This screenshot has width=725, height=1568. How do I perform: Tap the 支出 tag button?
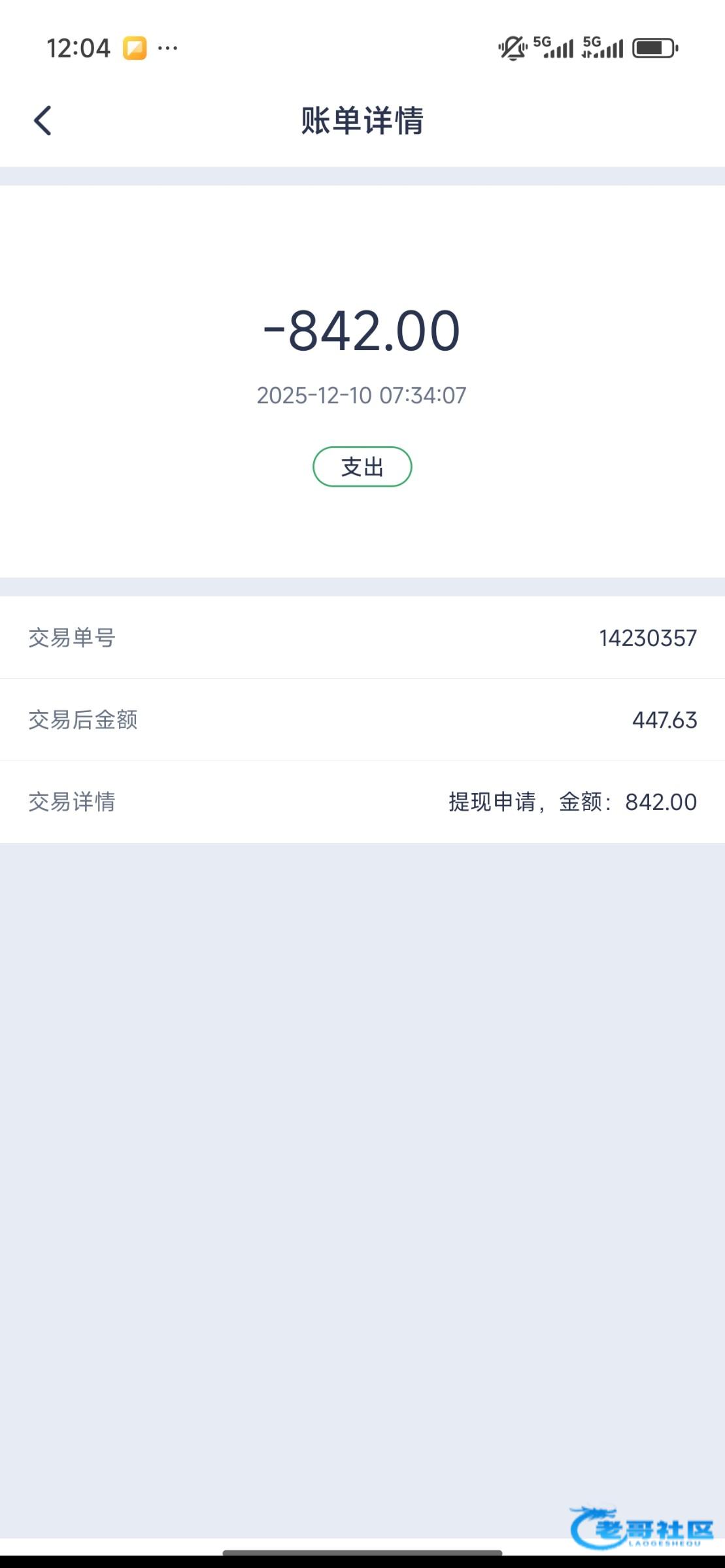362,466
